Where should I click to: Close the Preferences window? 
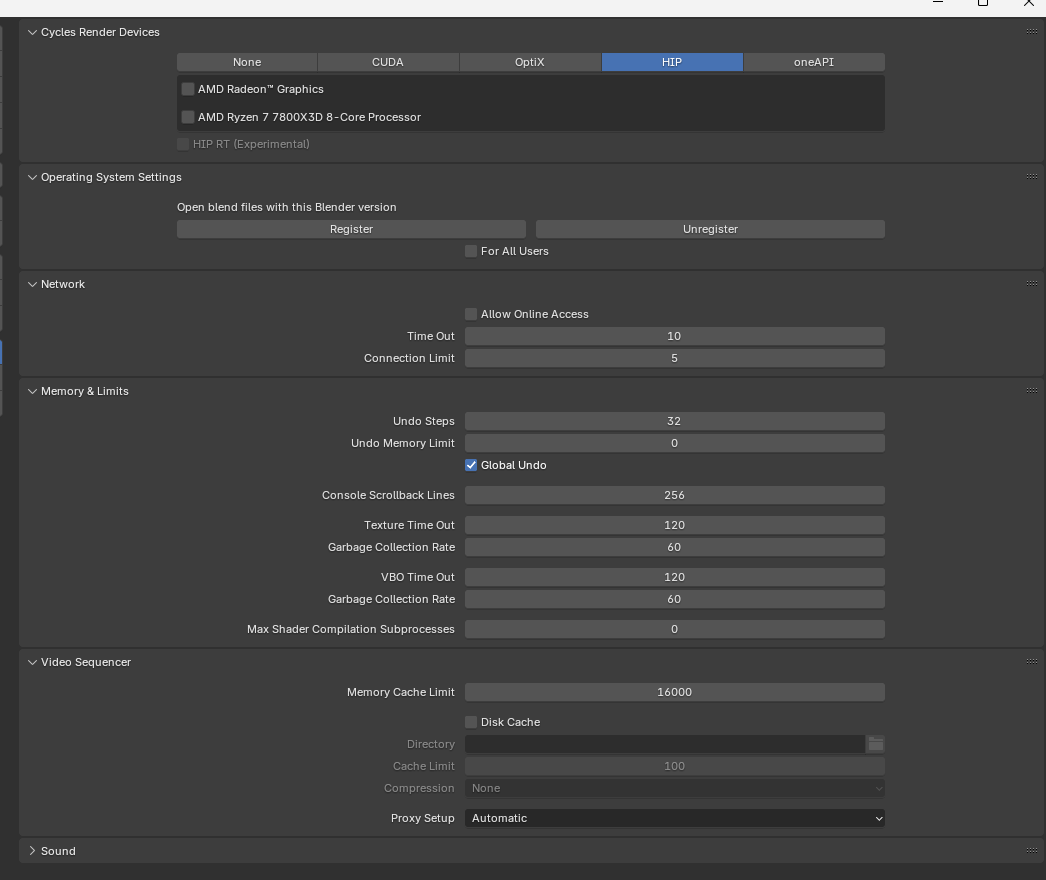click(1029, 3)
